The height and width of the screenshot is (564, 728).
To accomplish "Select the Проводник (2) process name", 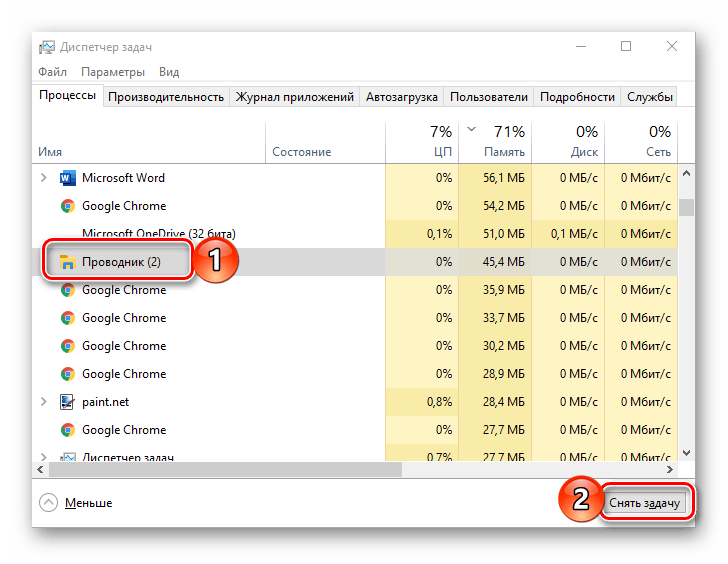I will pyautogui.click(x=121, y=262).
